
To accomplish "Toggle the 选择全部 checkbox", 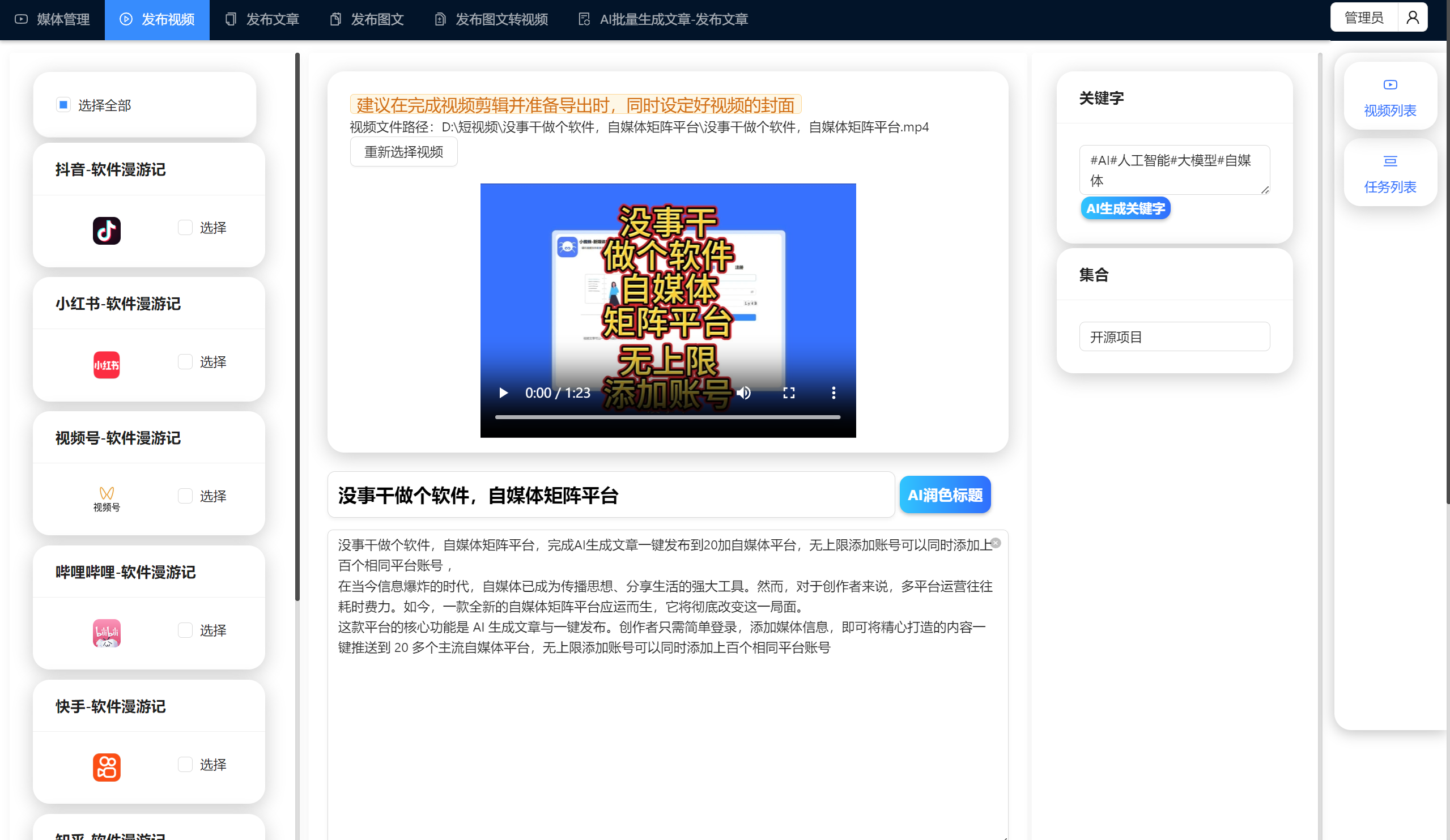I will [63, 105].
